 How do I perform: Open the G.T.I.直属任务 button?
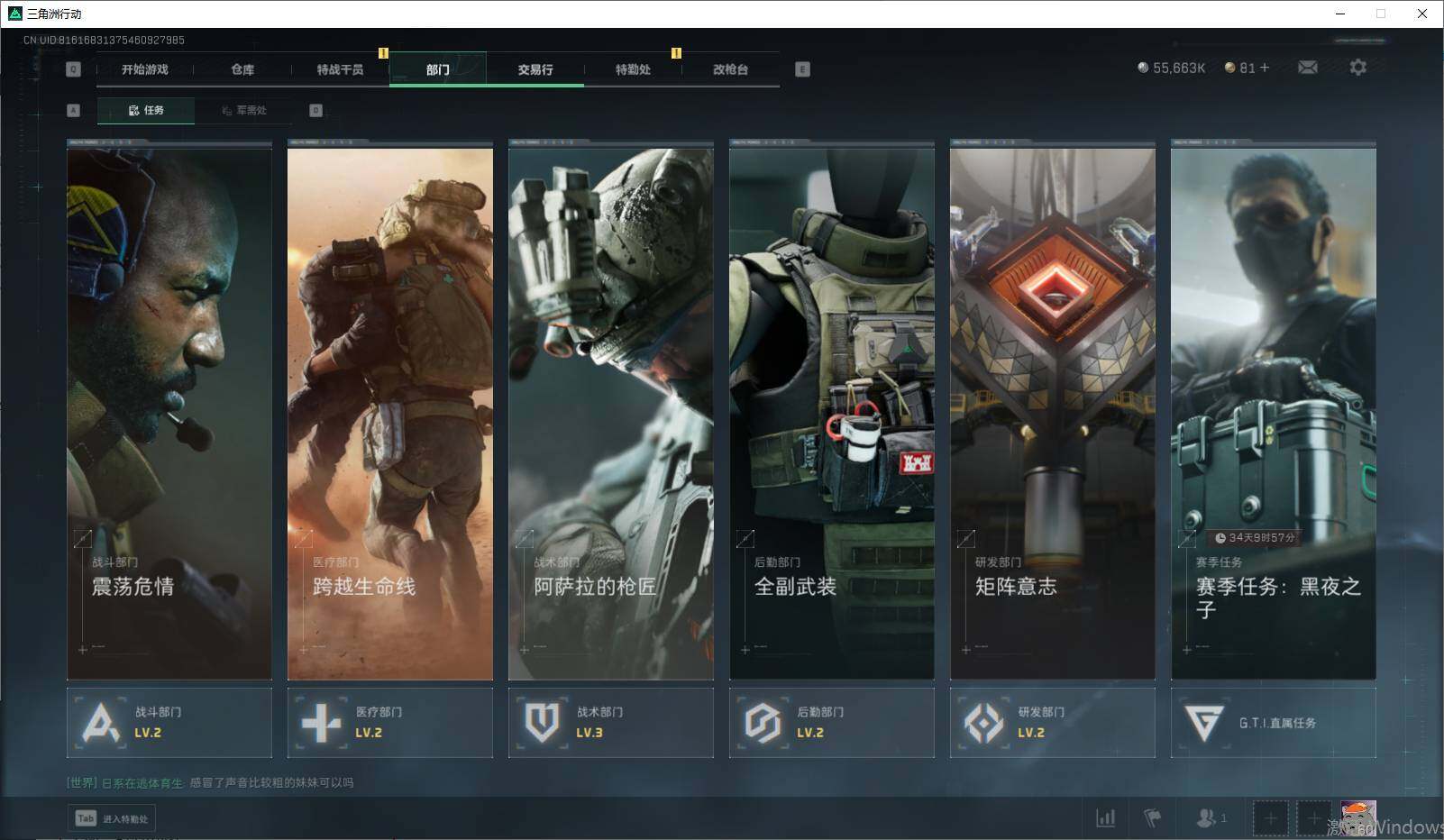coord(1274,723)
